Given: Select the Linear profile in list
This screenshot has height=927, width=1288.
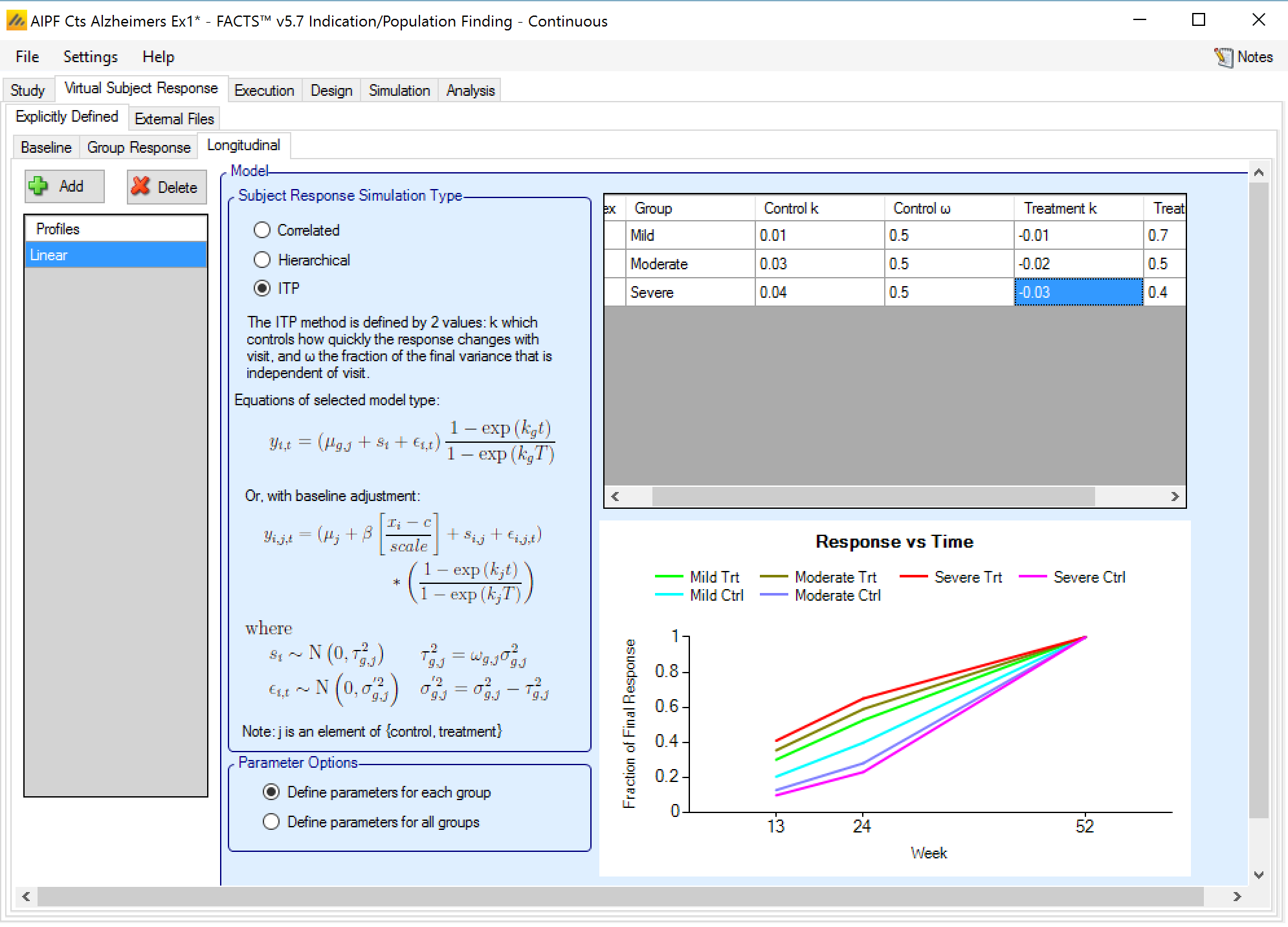Looking at the screenshot, I should [x=115, y=255].
